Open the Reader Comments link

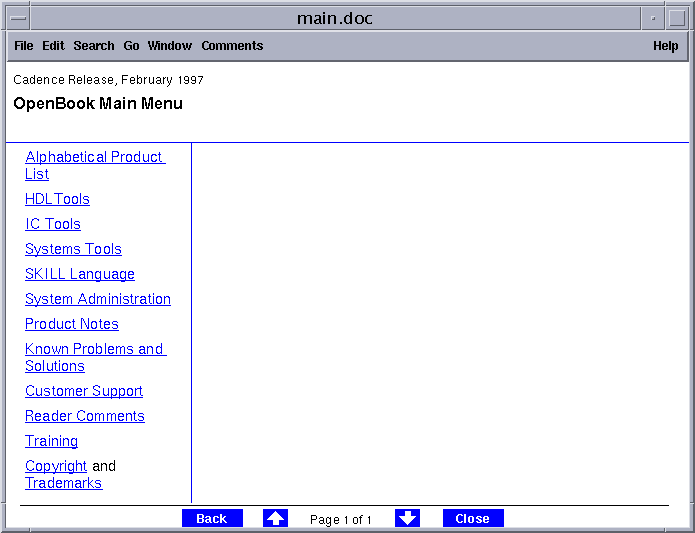coord(85,416)
